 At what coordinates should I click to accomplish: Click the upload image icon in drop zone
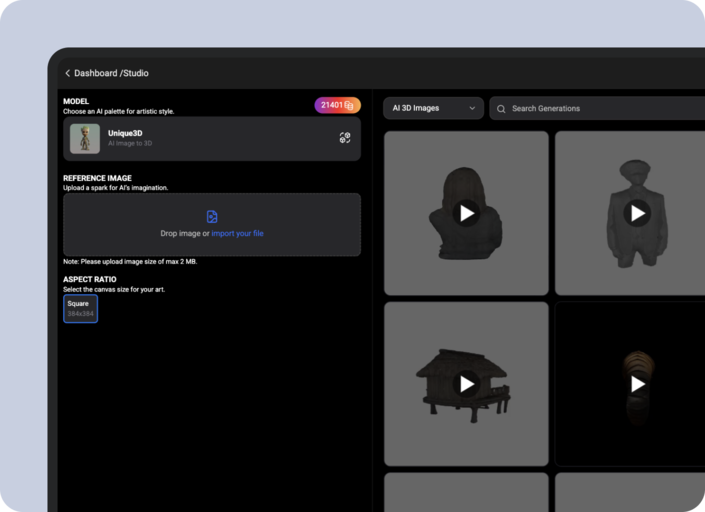pyautogui.click(x=212, y=216)
